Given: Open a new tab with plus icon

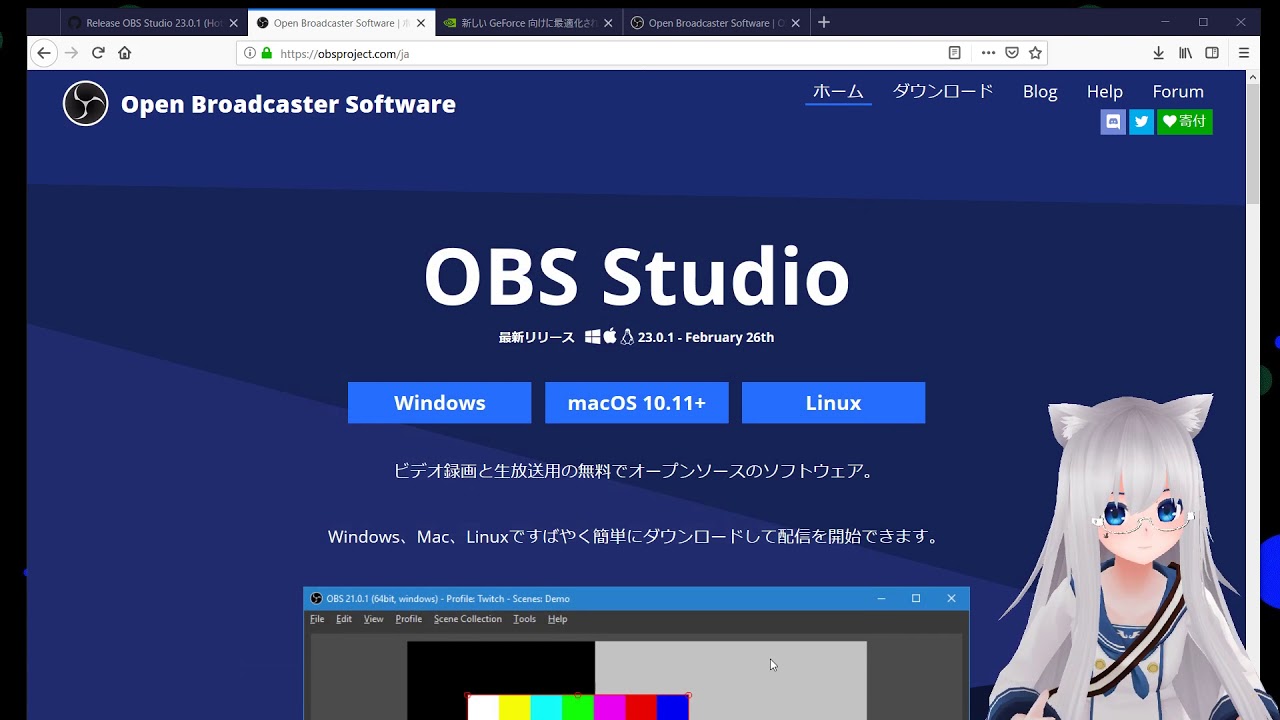Looking at the screenshot, I should pyautogui.click(x=824, y=22).
